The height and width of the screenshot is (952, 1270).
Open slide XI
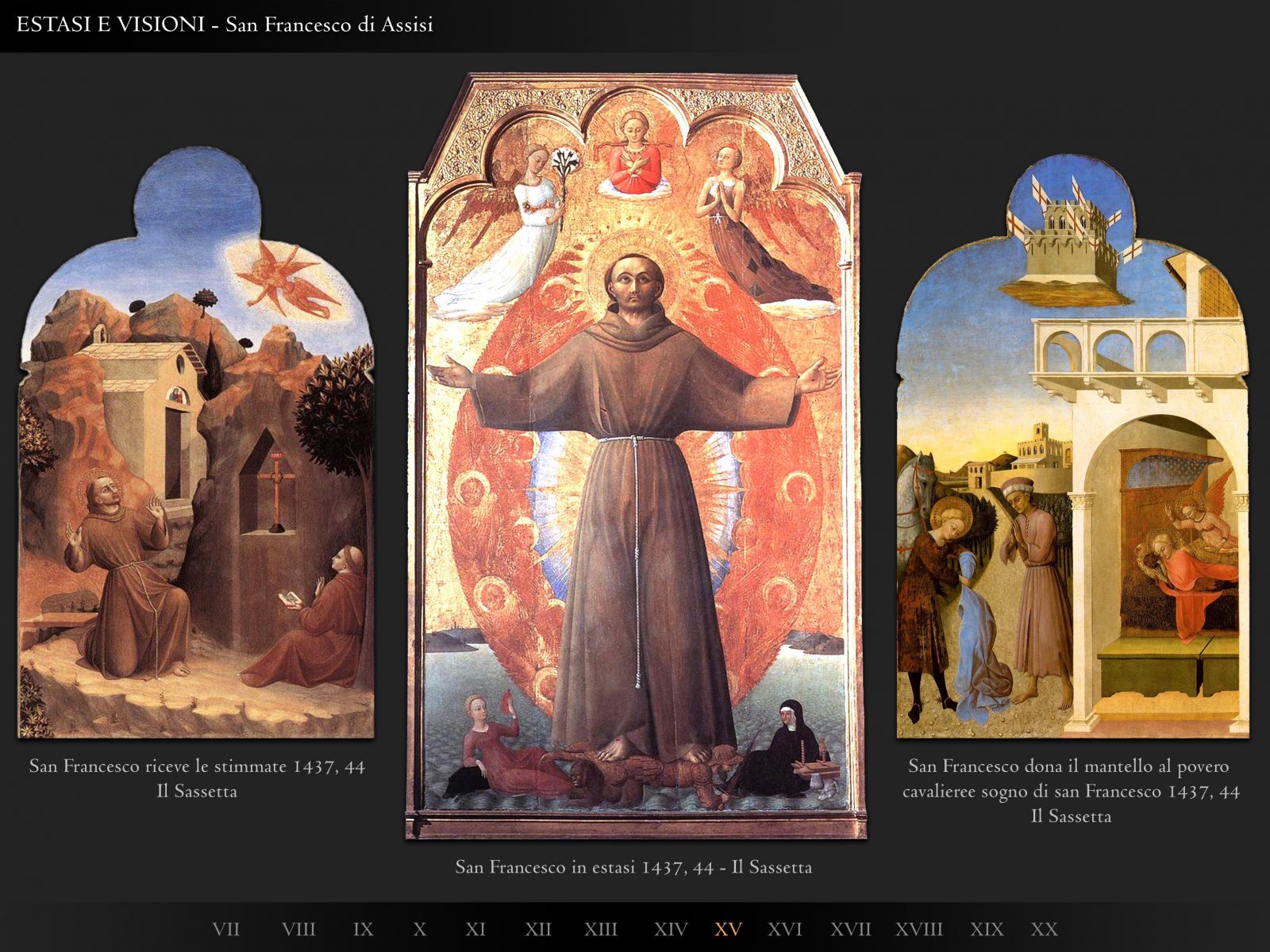click(x=475, y=929)
